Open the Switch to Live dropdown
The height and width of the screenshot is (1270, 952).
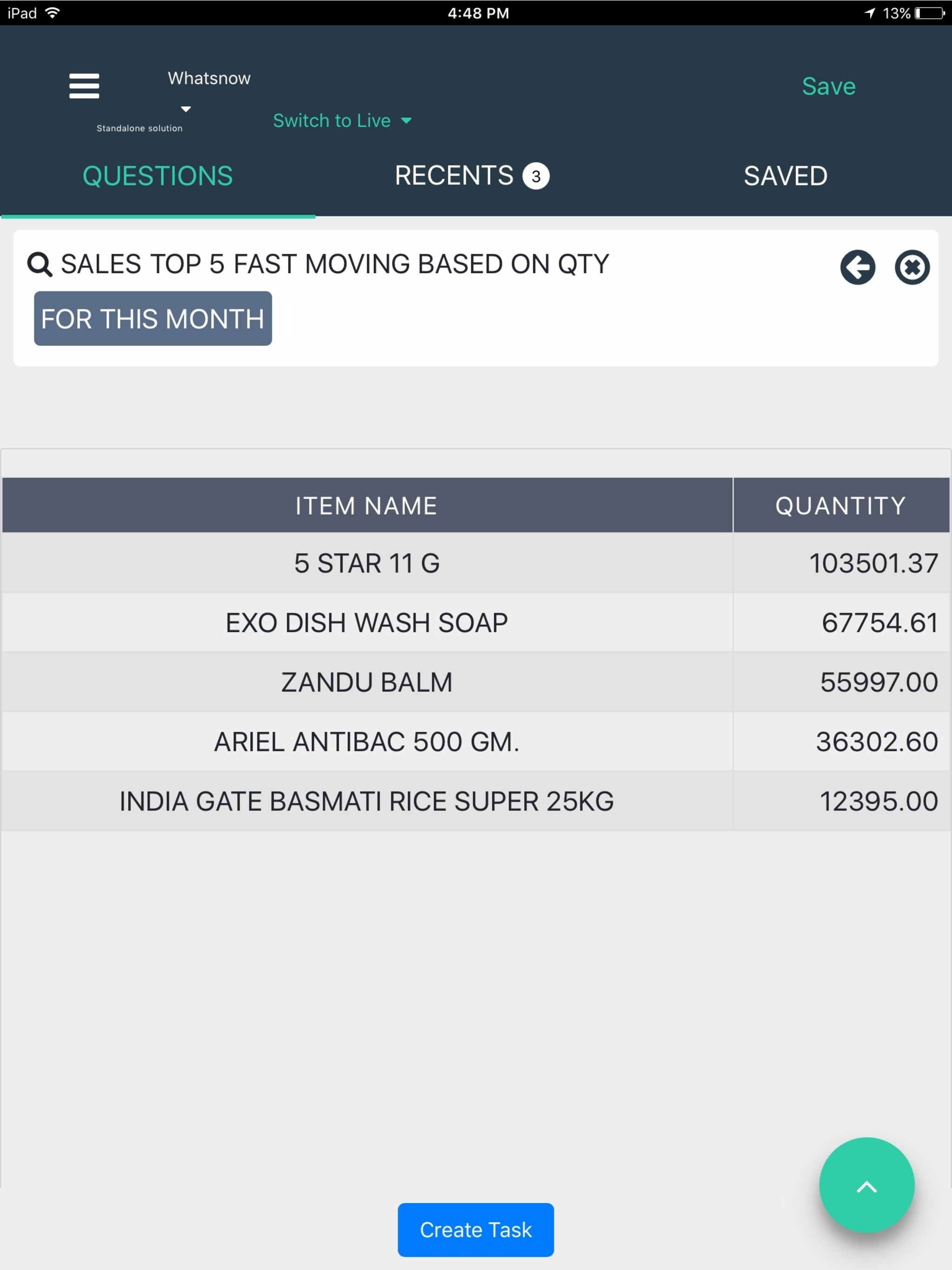(342, 120)
